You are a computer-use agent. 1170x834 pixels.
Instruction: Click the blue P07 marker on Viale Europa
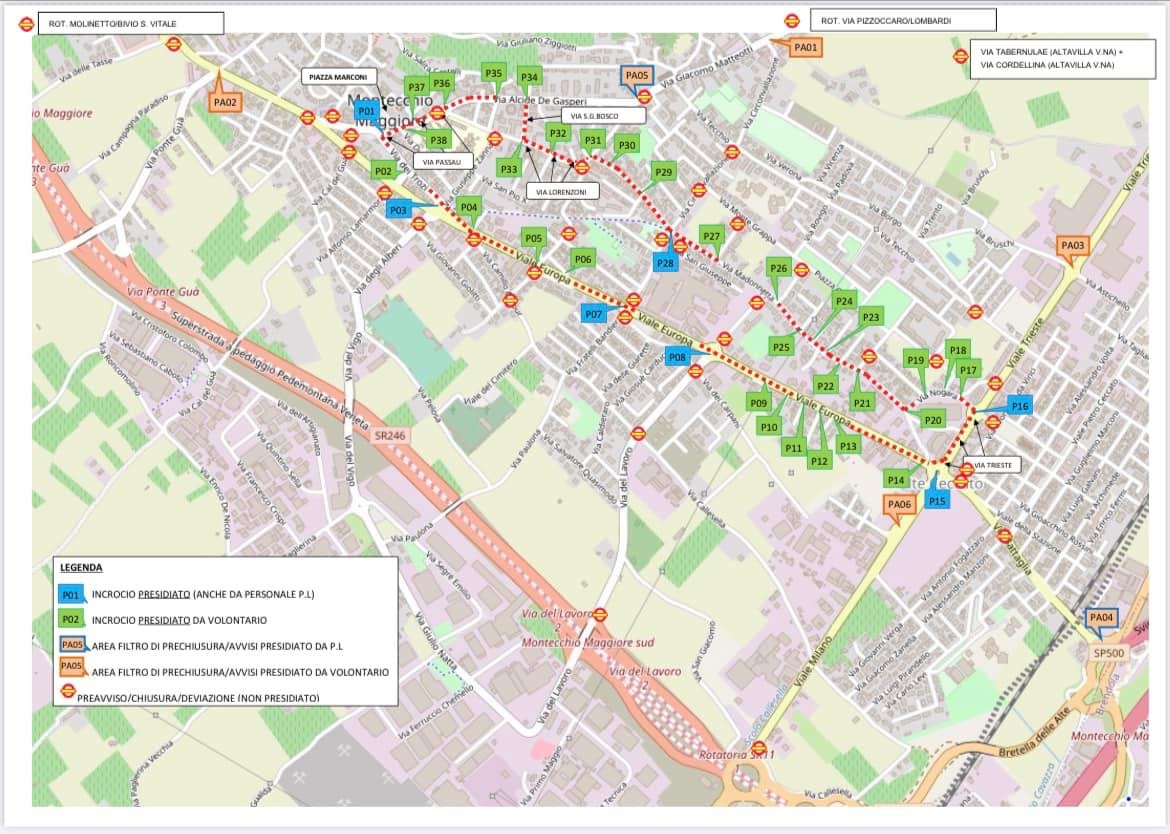coord(593,314)
